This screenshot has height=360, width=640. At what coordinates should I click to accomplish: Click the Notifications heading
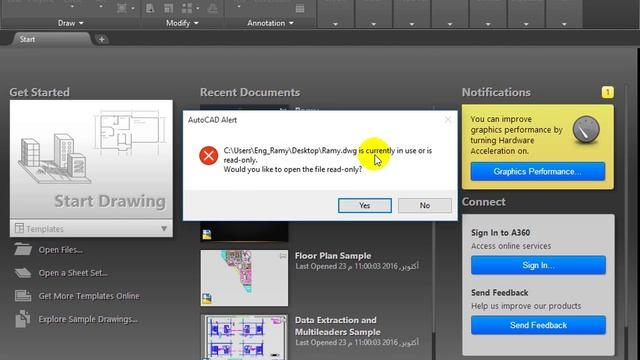click(x=496, y=92)
